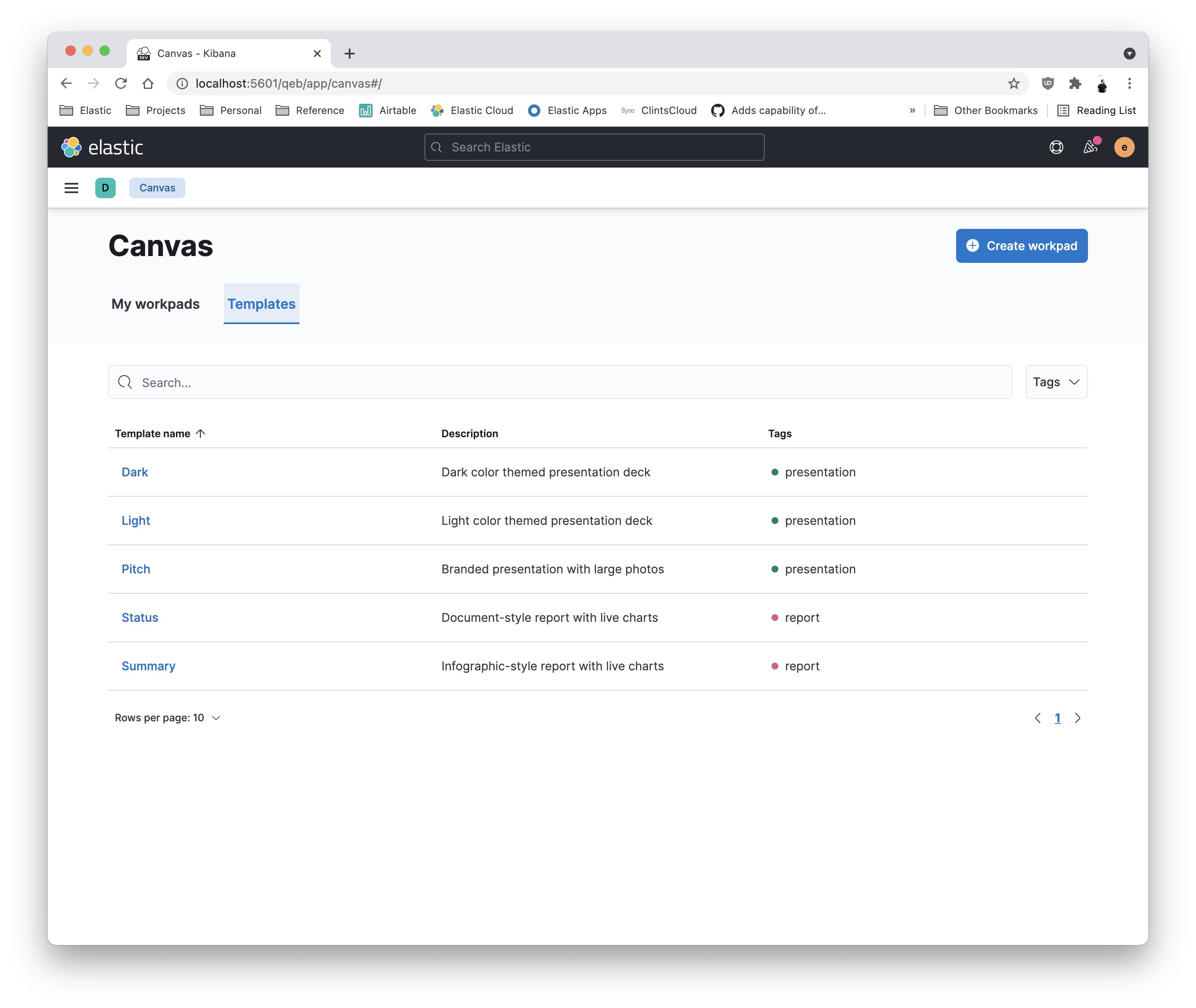Expand hidden bookmarks overflow chevron
Screen dimensions: 1196x1008
tap(913, 111)
